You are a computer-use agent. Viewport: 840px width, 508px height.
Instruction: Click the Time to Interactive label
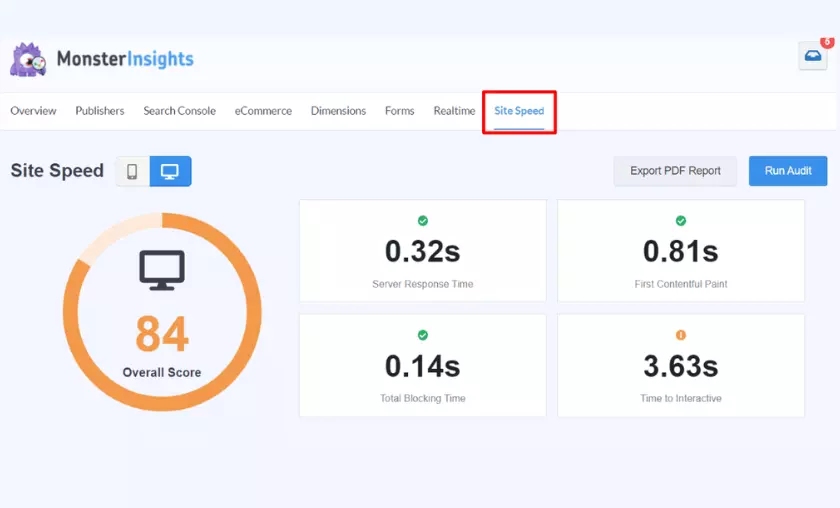point(681,398)
